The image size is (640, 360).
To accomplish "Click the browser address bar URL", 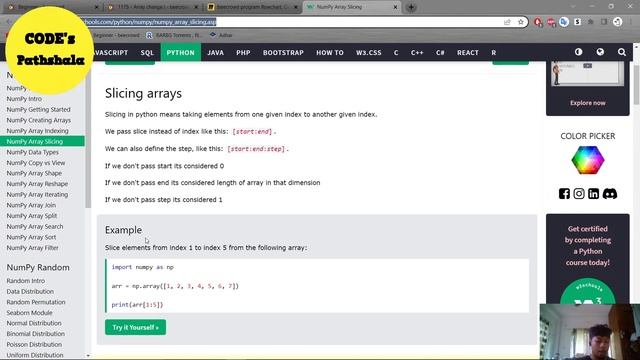I will (149, 22).
